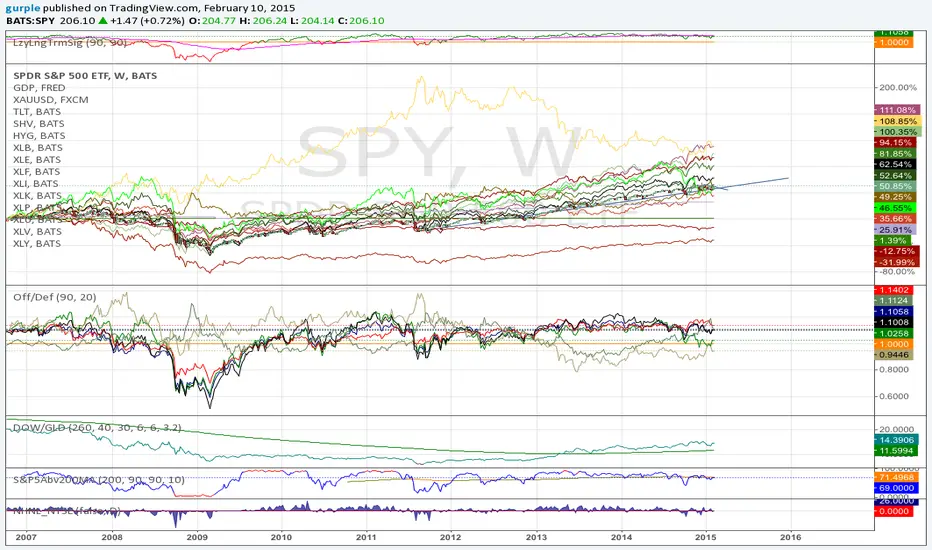Click the 2009 year label on time axis
Image resolution: width=932 pixels, height=550 pixels.
point(197,538)
